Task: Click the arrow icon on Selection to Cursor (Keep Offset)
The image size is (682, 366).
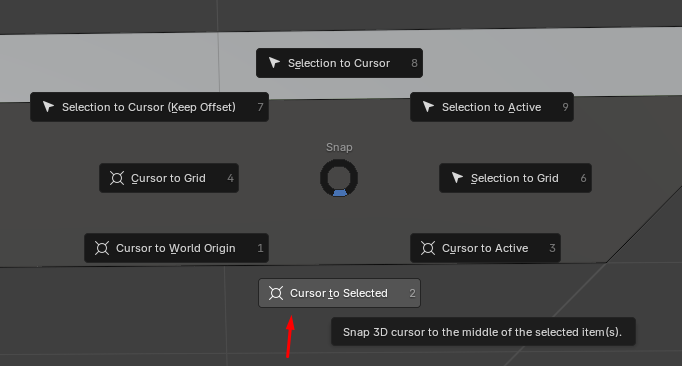Action: tap(48, 107)
